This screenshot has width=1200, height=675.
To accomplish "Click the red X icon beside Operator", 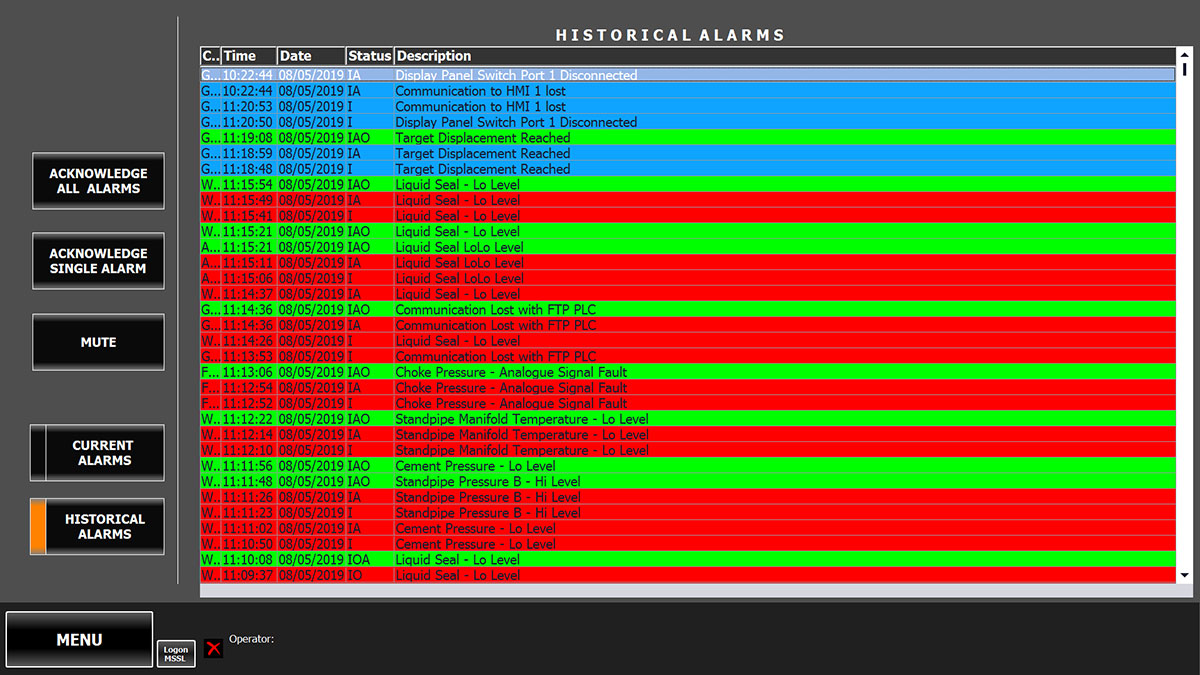I will click(213, 648).
